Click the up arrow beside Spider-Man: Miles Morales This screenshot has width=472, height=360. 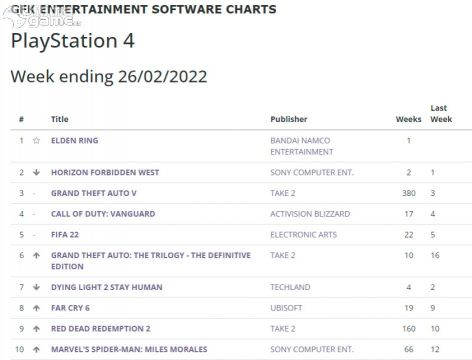[x=36, y=349]
